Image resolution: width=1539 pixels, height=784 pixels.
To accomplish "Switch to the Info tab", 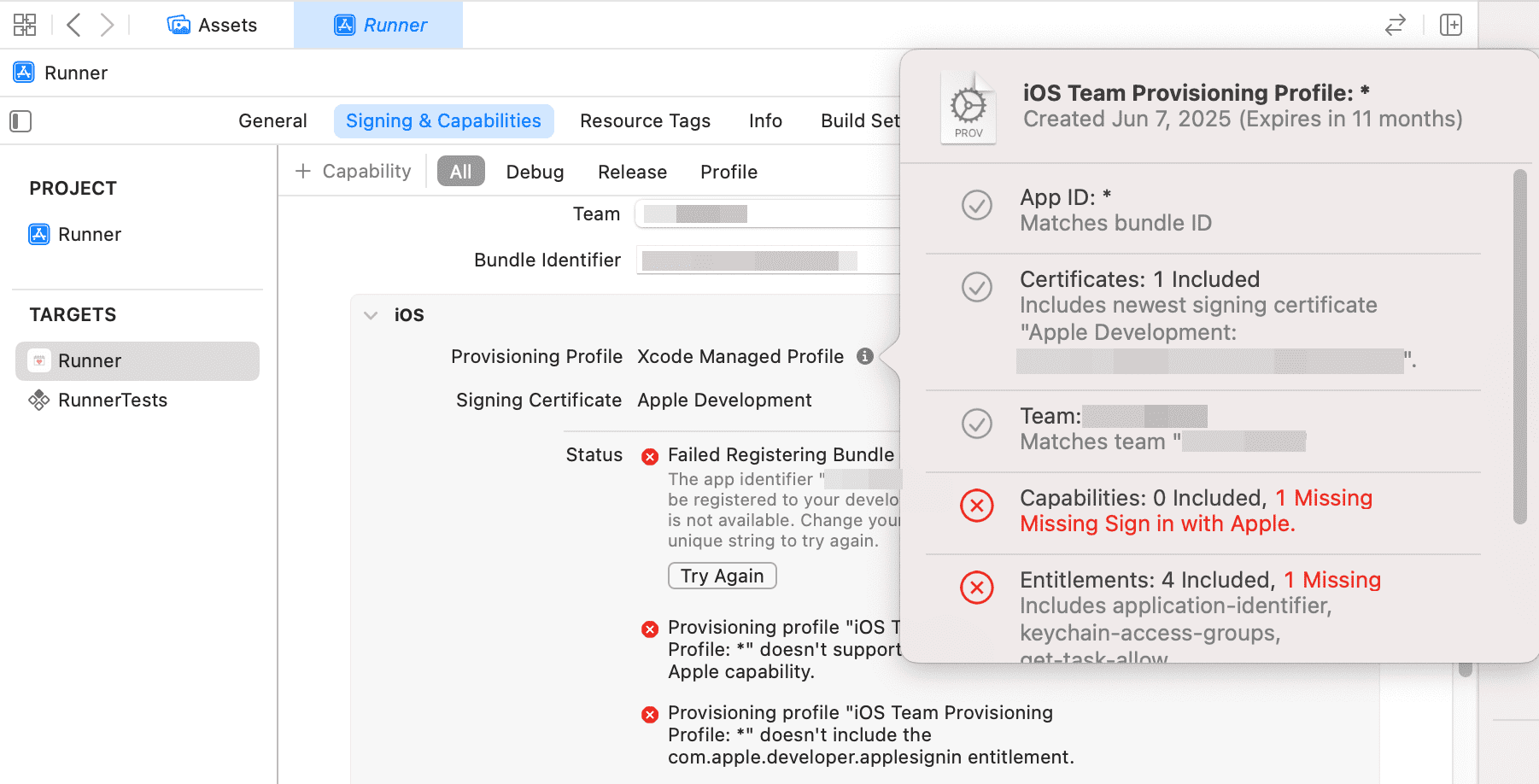I will tap(765, 121).
